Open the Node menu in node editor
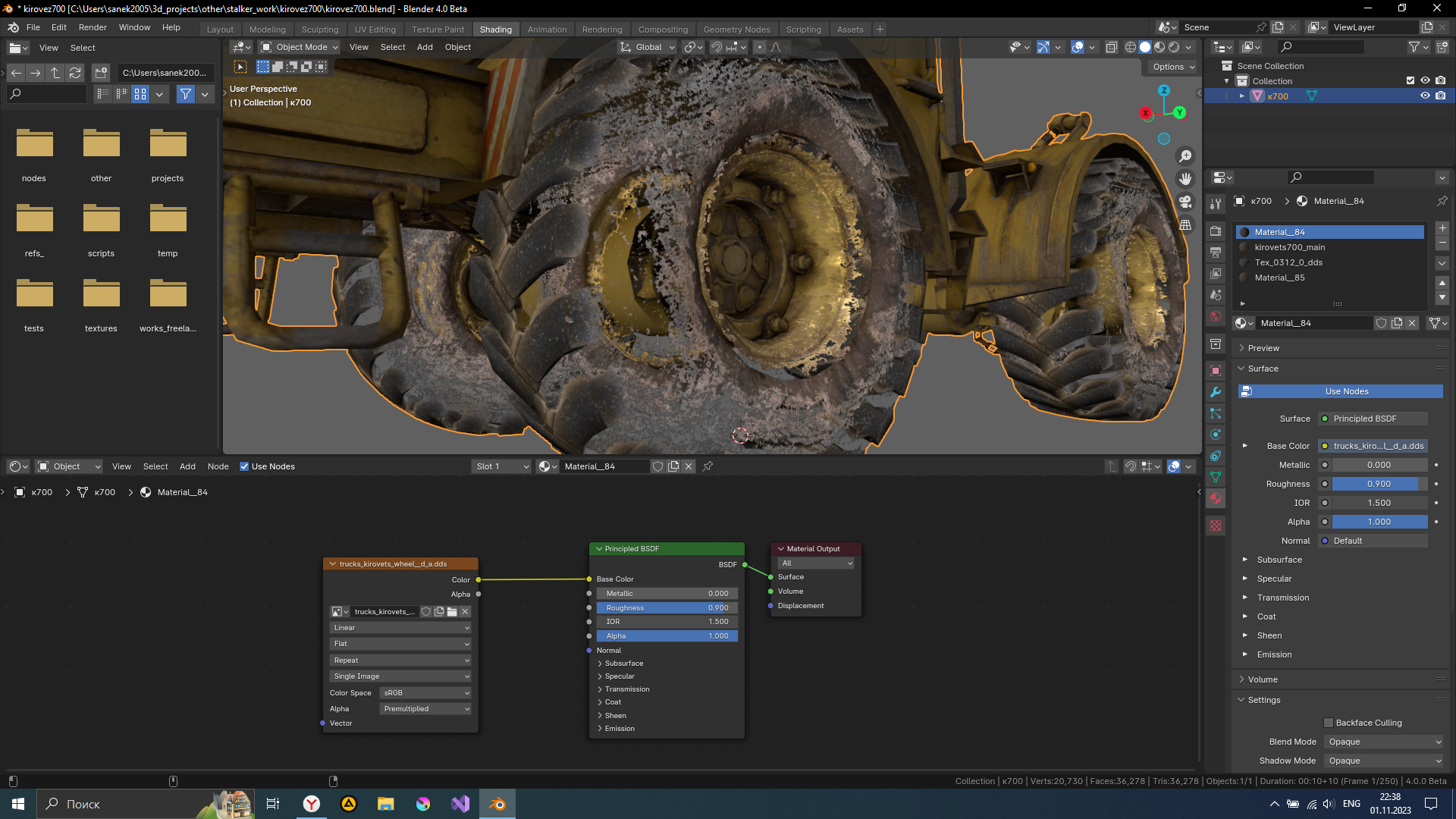Screen dimensions: 1456x819 pyautogui.click(x=218, y=466)
